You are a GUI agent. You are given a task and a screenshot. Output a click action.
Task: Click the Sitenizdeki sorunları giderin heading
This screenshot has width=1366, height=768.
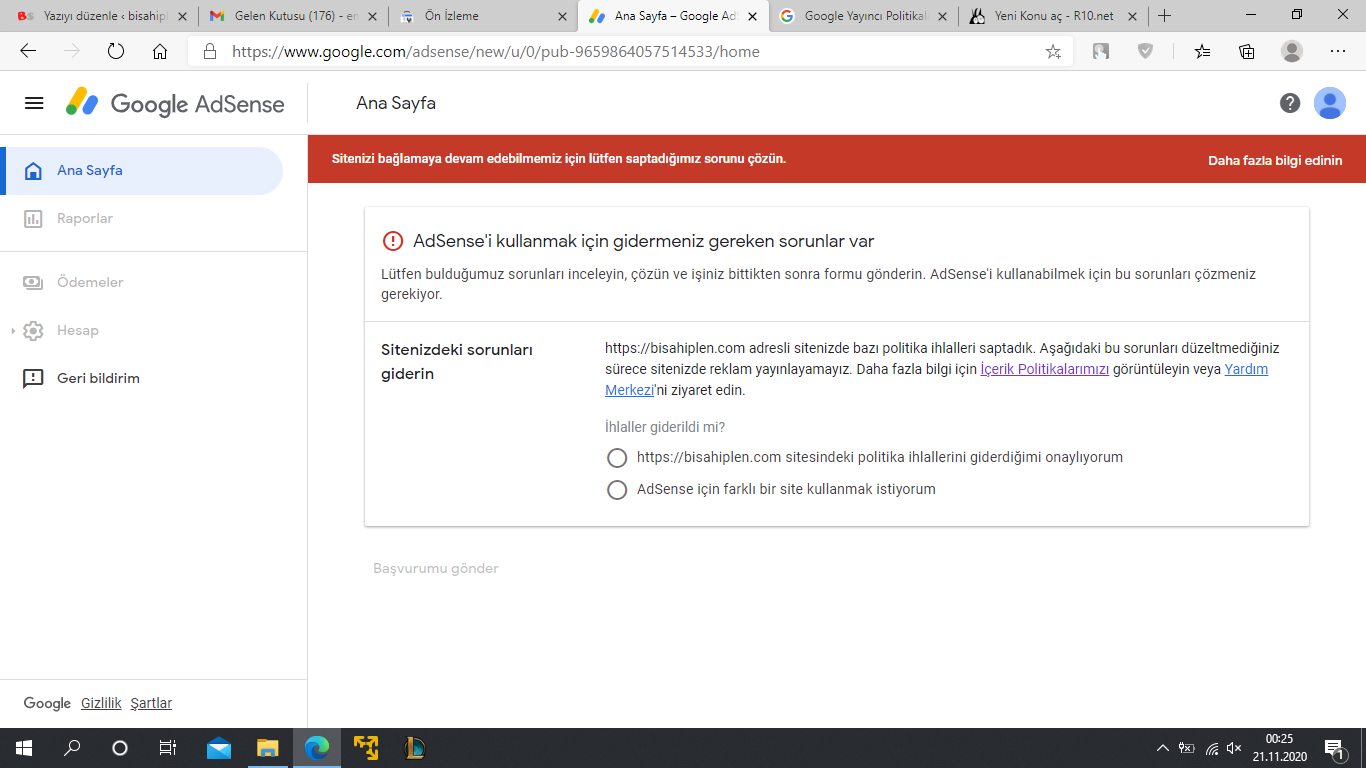pos(457,362)
